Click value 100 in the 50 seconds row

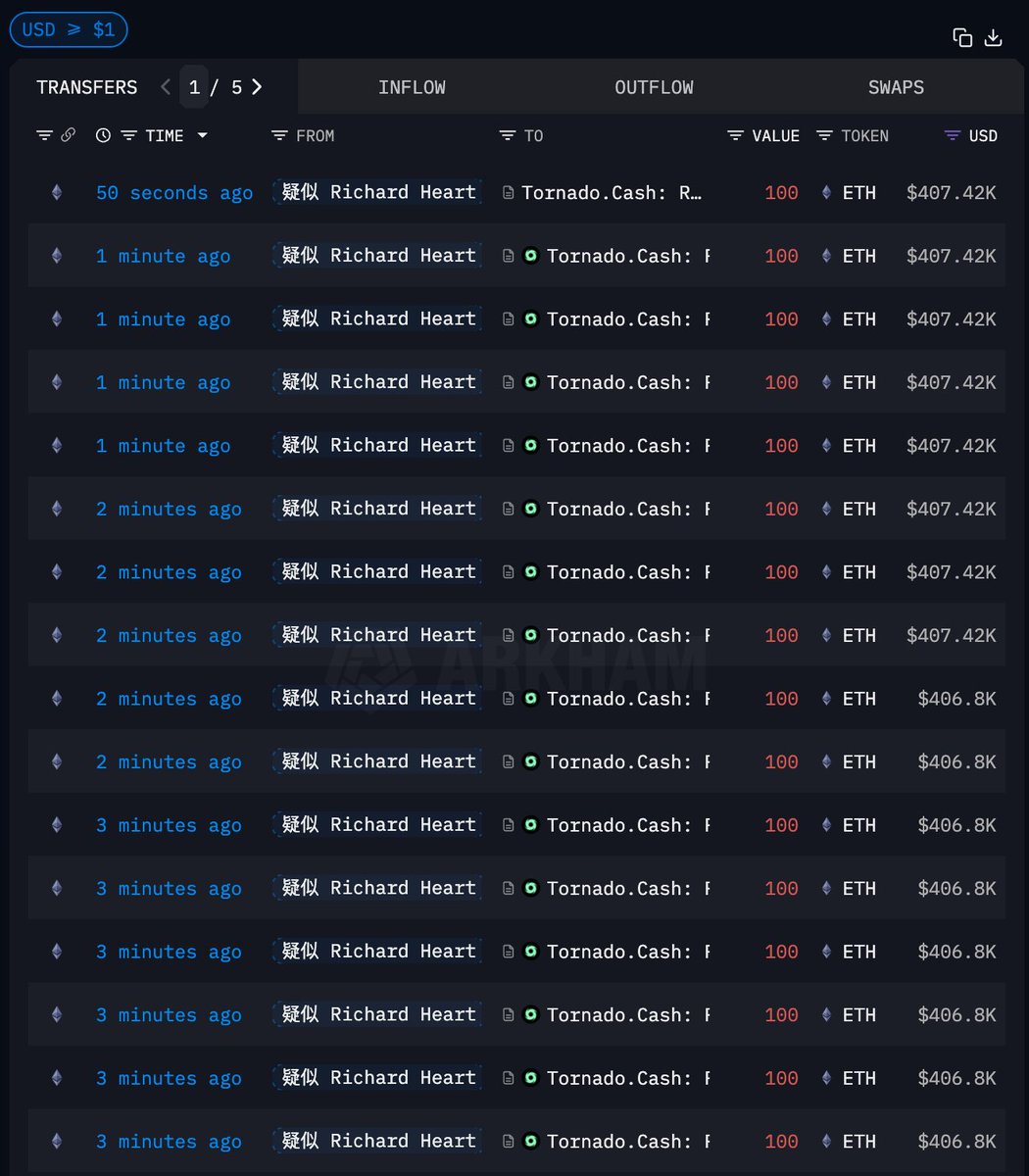[x=781, y=193]
